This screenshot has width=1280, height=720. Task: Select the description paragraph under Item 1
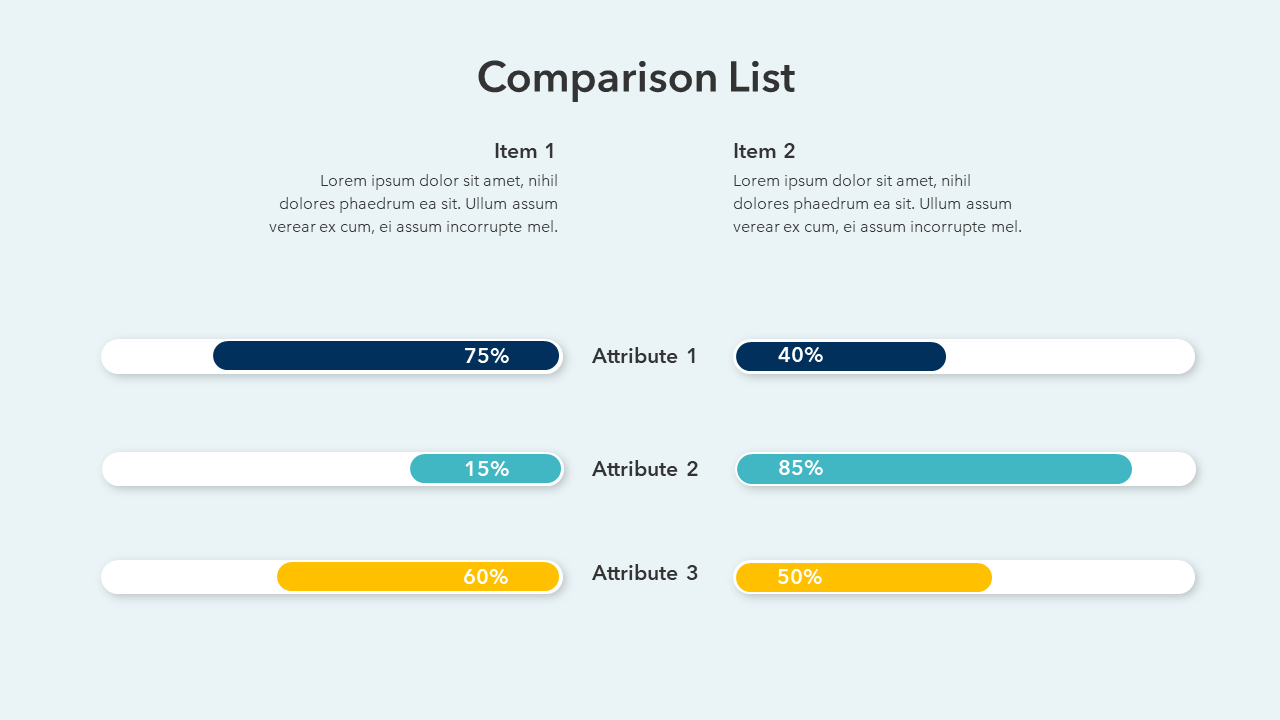coord(414,204)
